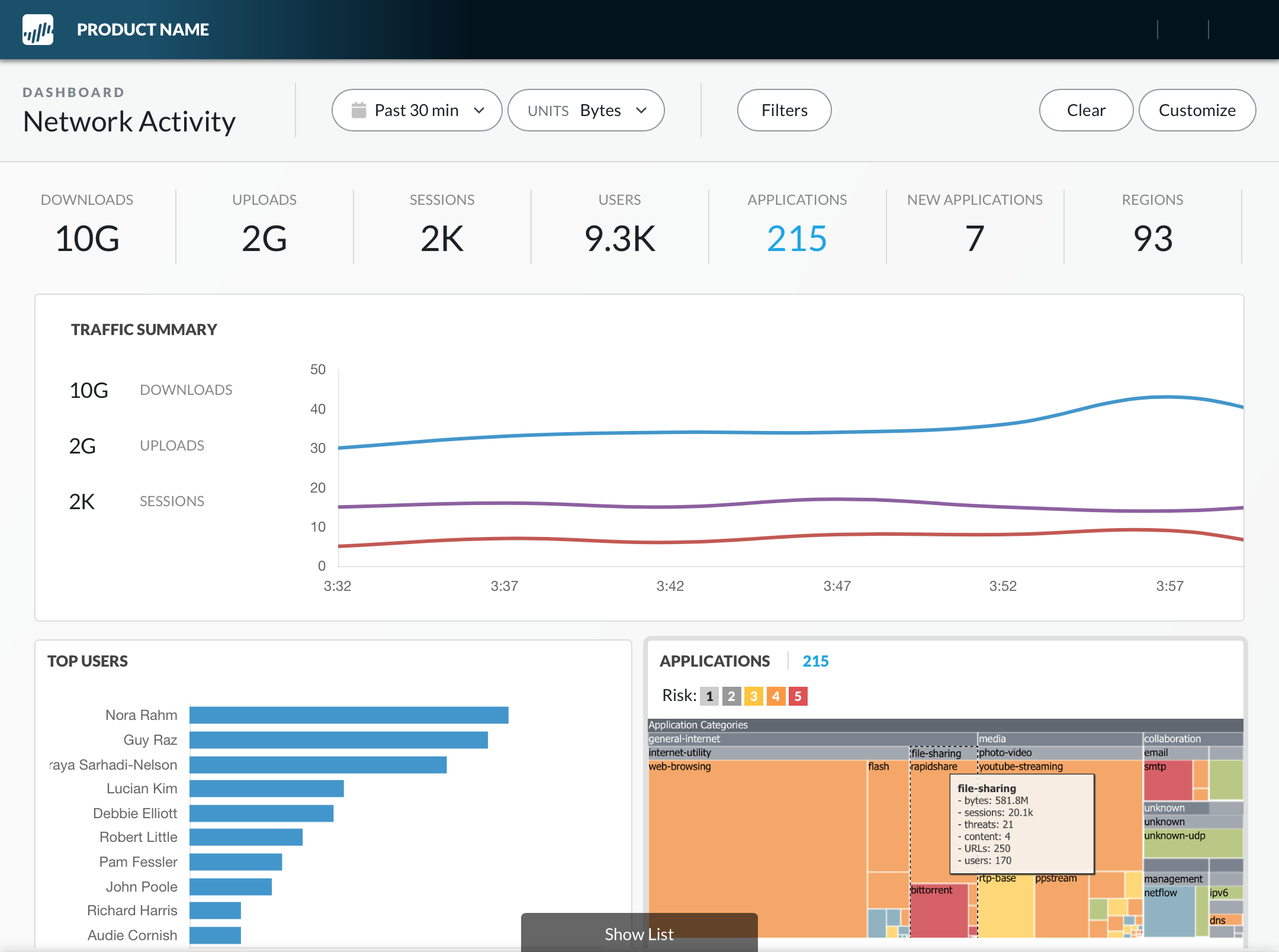This screenshot has height=952, width=1279.
Task: Open the Past 30 min time dropdown
Action: coord(417,110)
